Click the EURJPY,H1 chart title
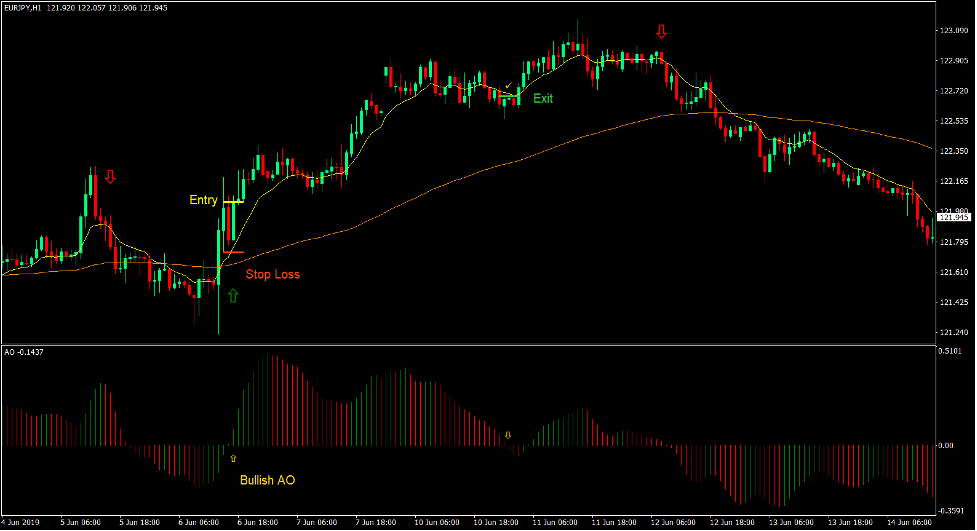This screenshot has height=531, width=977. (28, 6)
